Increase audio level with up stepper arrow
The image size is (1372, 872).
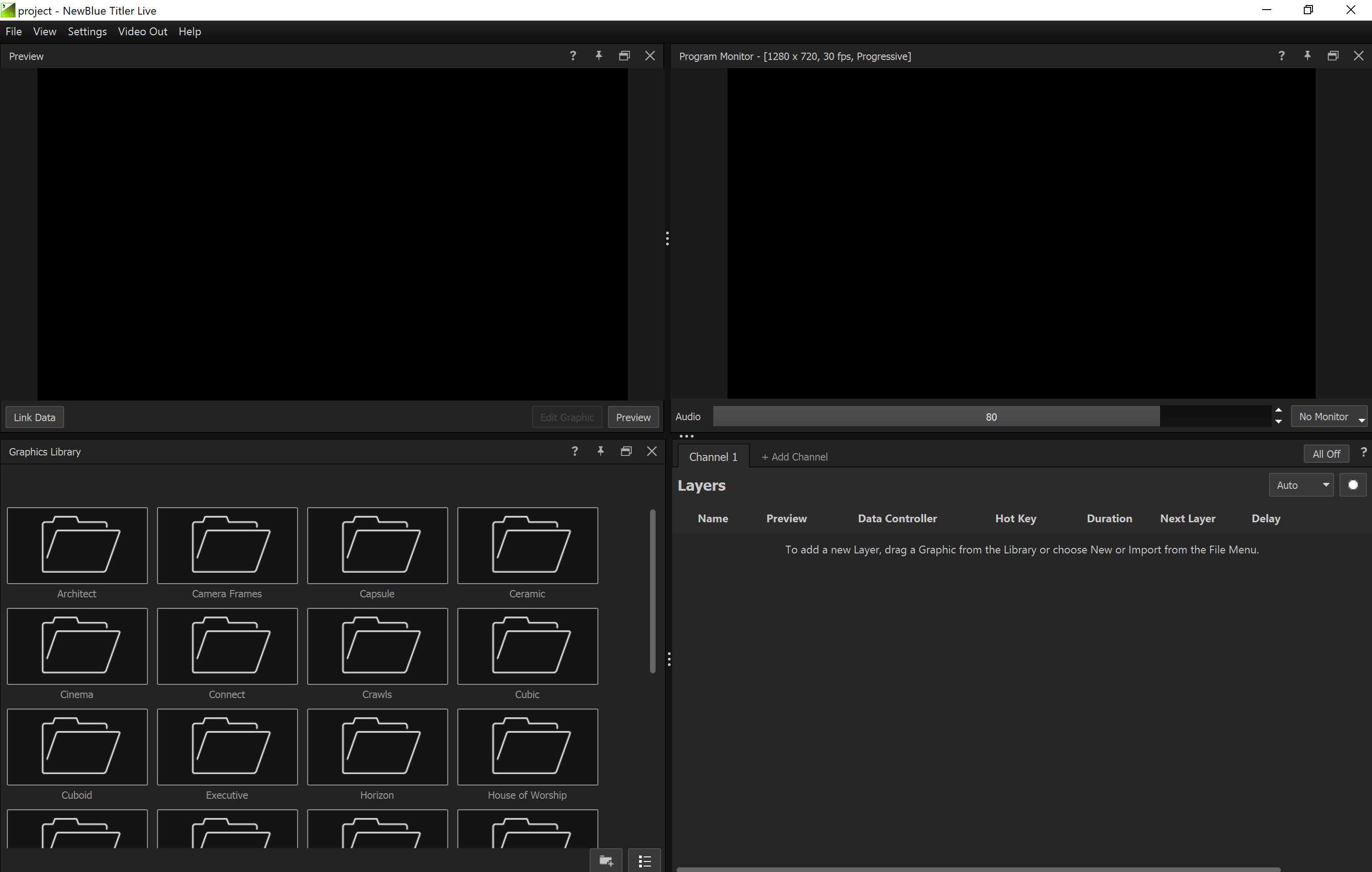1279,410
